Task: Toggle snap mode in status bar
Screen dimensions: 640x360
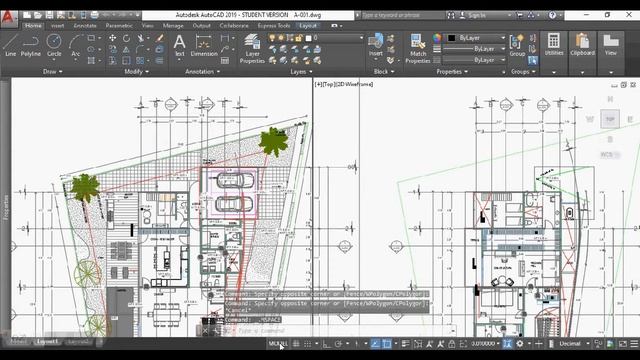Action: tap(308, 344)
